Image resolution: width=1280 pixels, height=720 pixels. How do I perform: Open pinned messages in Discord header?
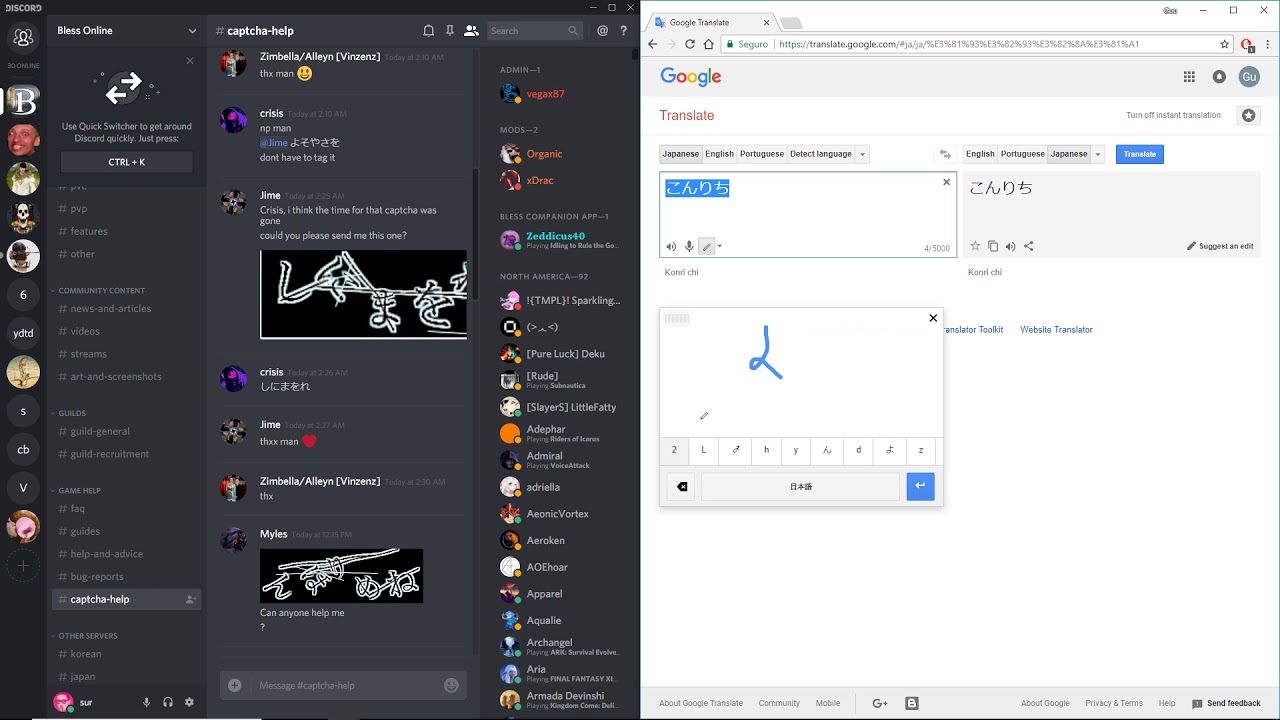(x=450, y=31)
